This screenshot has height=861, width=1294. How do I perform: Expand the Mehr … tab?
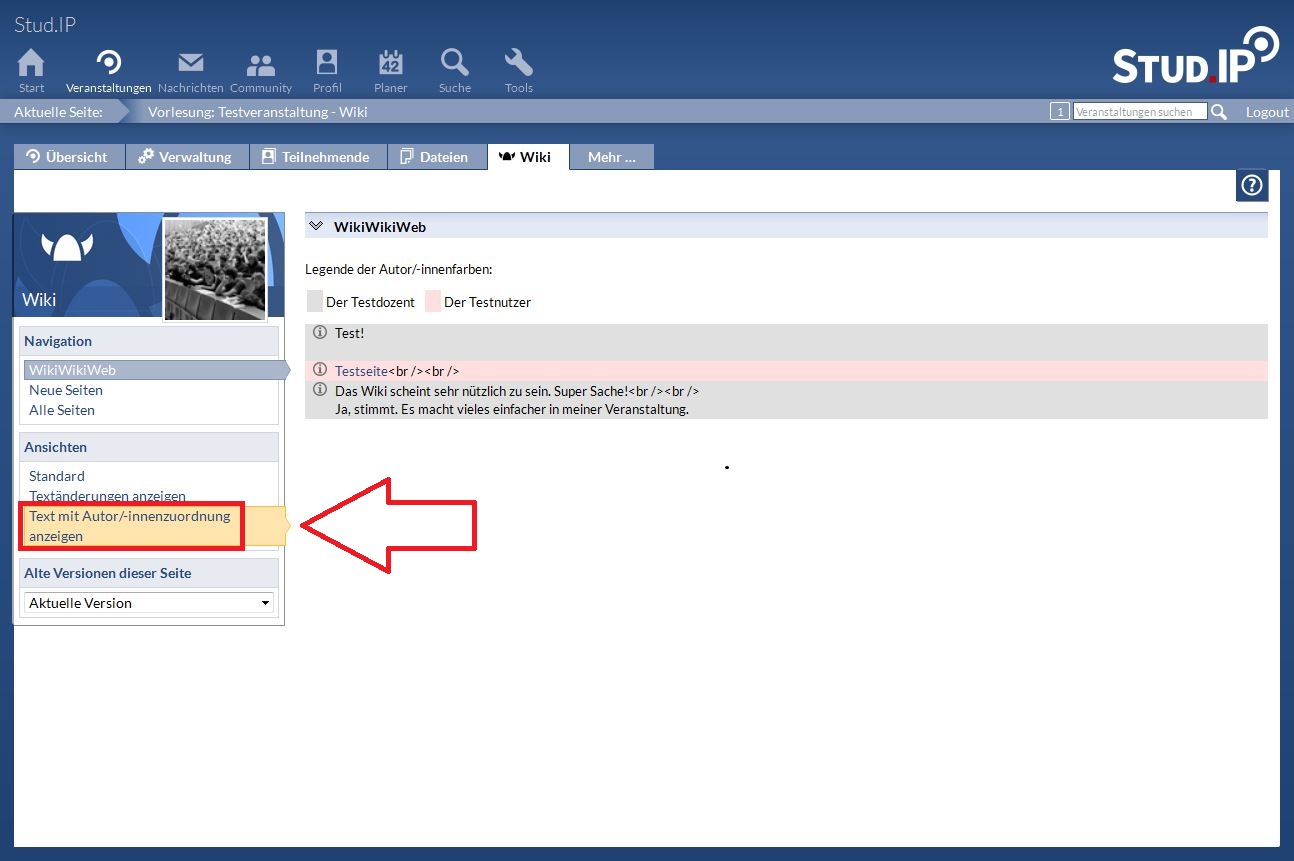[x=611, y=157]
